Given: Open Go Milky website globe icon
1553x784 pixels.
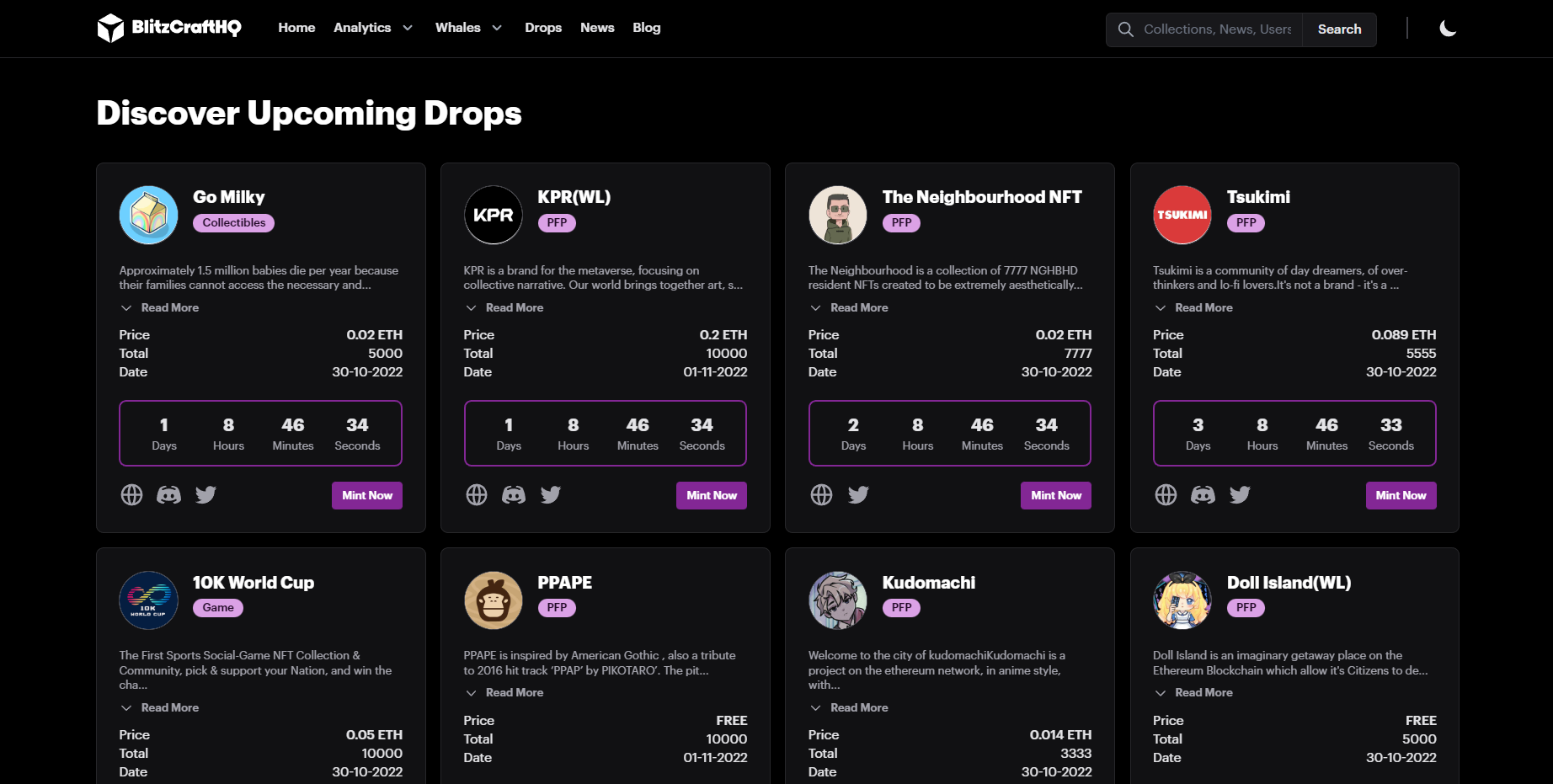Looking at the screenshot, I should coord(132,495).
